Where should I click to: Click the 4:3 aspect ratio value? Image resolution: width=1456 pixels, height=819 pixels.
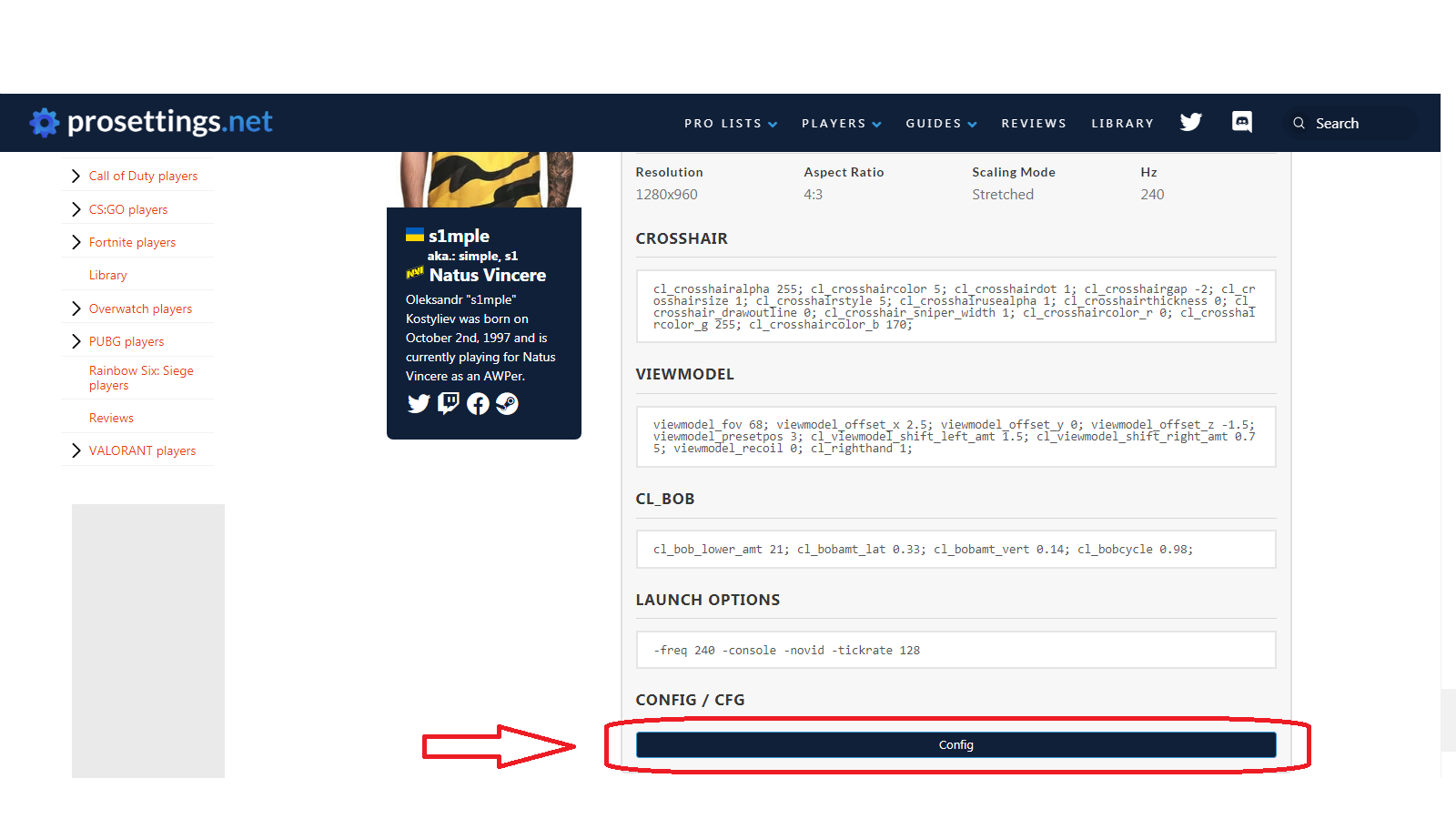coord(813,194)
